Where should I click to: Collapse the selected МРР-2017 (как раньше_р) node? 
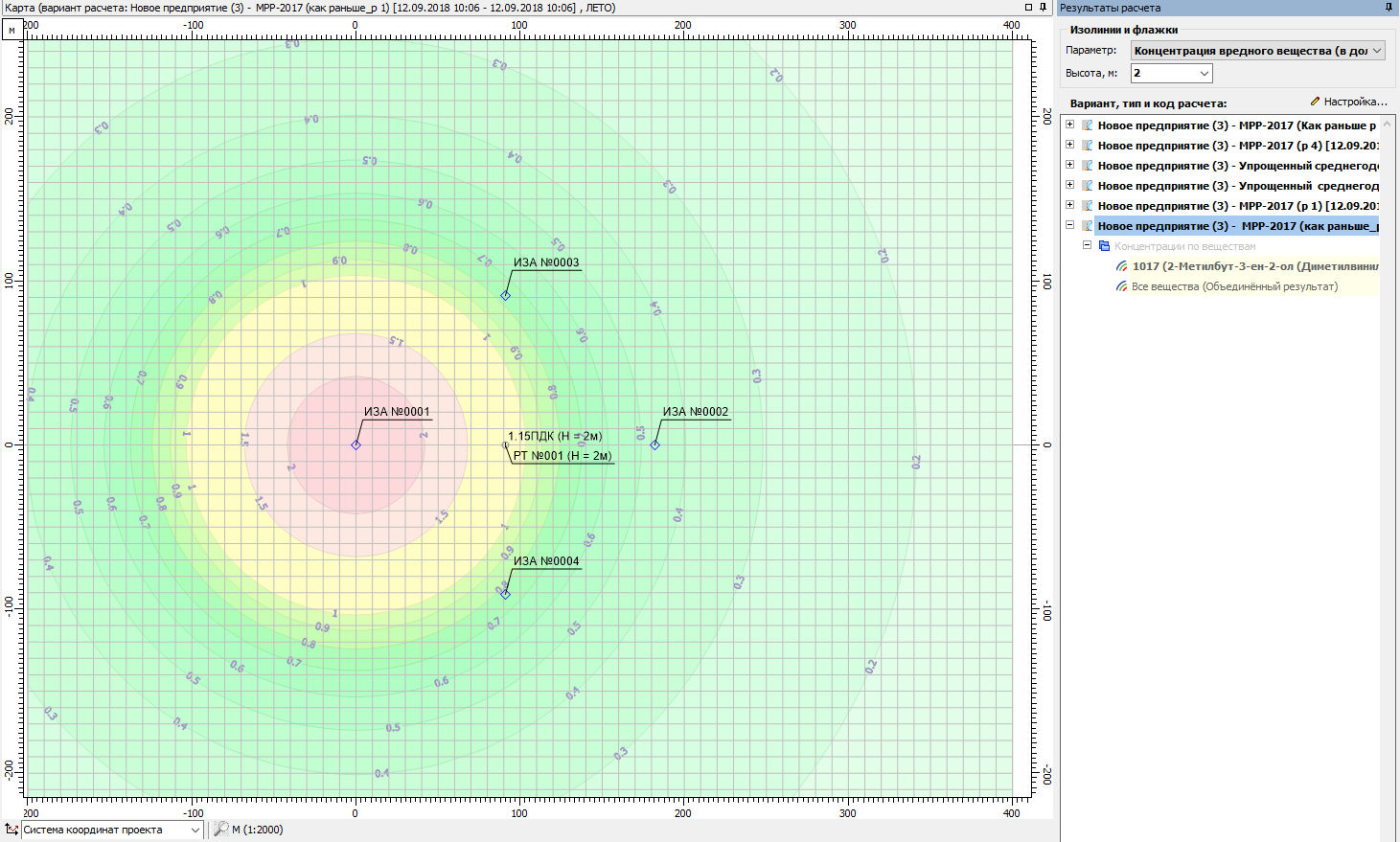(x=1069, y=226)
